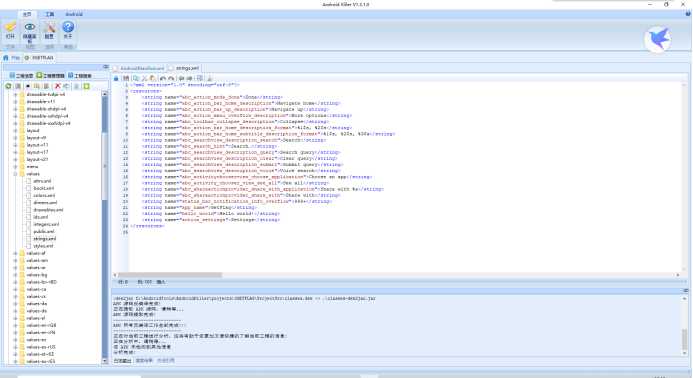The height and width of the screenshot is (378, 693).
Task: Expand the layout-v11 folder
Action: pos(15,145)
